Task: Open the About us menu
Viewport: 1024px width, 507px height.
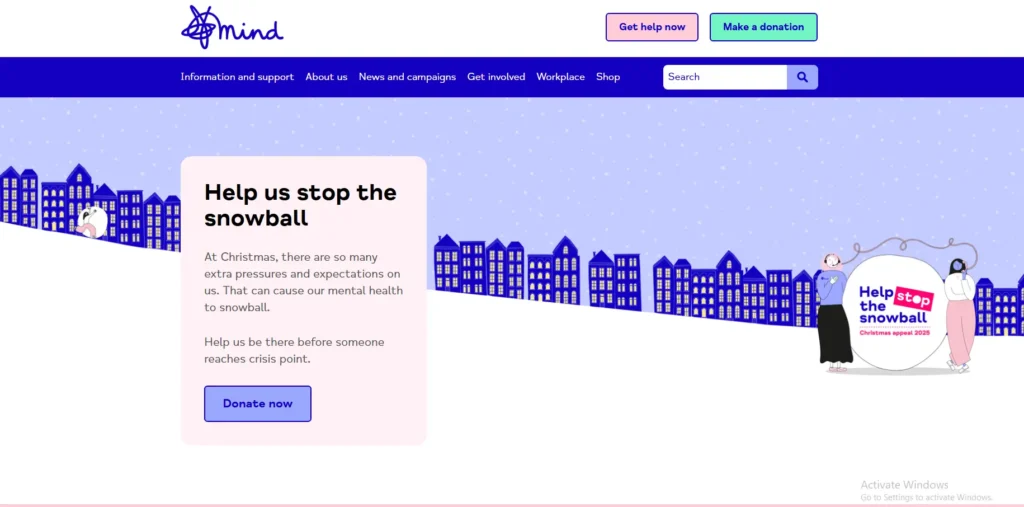Action: pyautogui.click(x=327, y=77)
